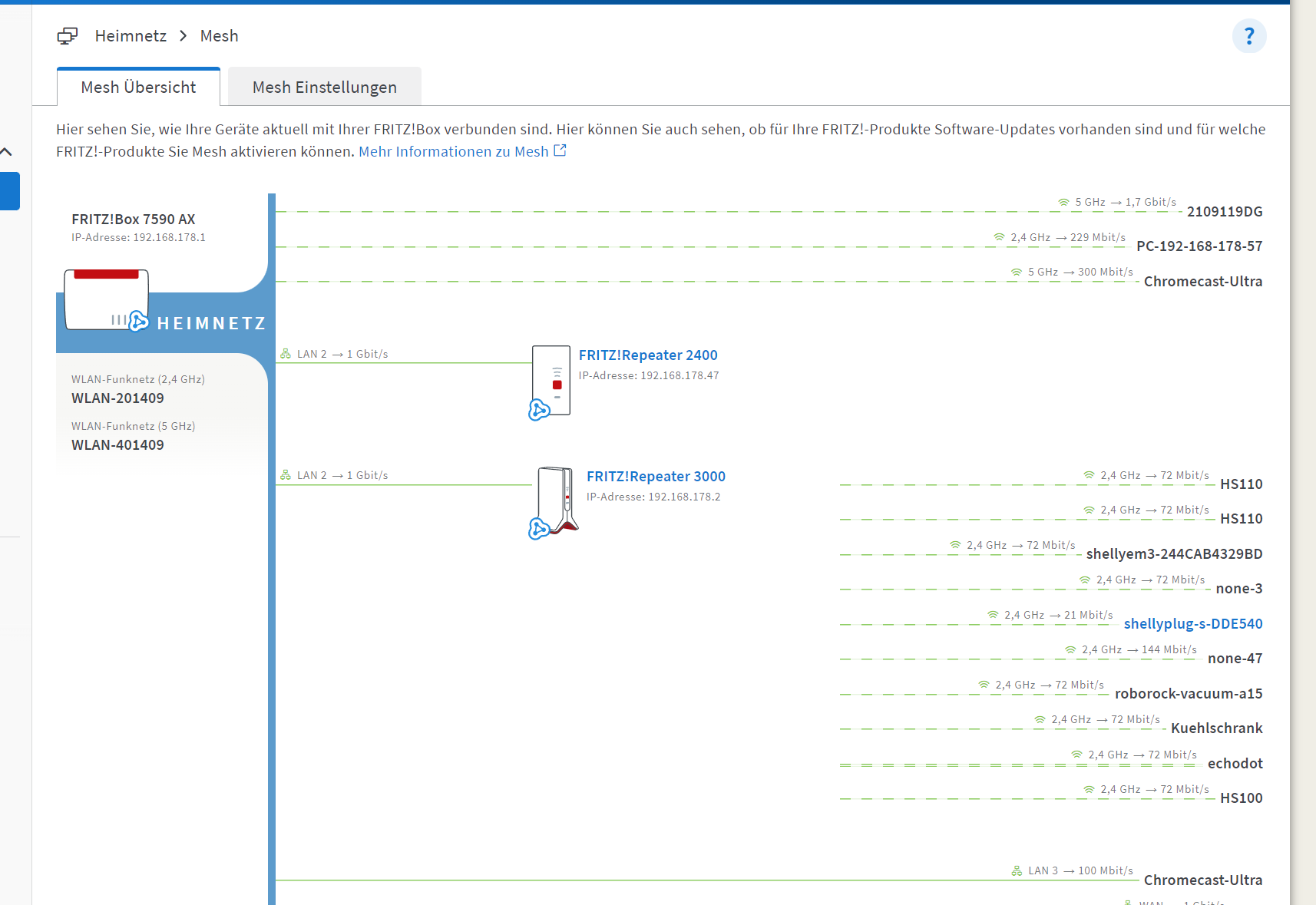Image resolution: width=1316 pixels, height=905 pixels.
Task: Click IP-Adresse 192.168.178.2 text
Action: click(x=653, y=497)
